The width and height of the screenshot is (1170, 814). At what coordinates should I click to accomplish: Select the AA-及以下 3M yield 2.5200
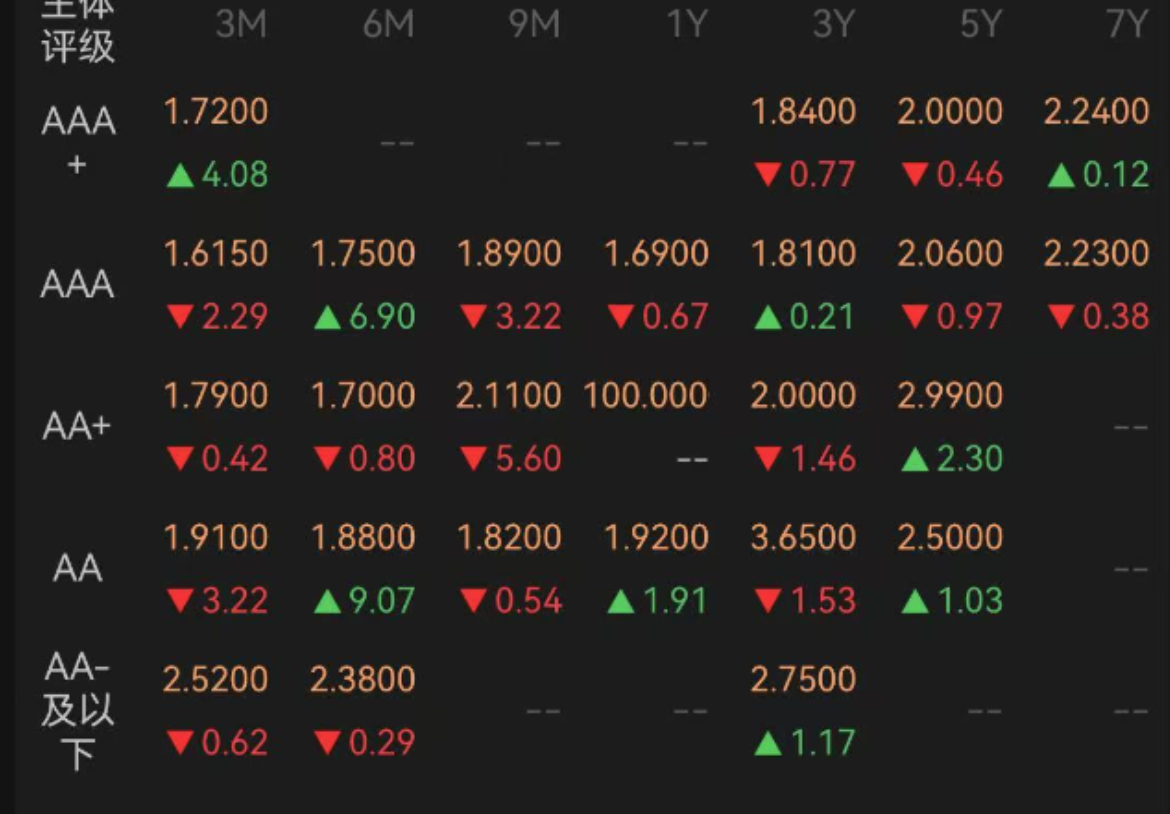(216, 680)
